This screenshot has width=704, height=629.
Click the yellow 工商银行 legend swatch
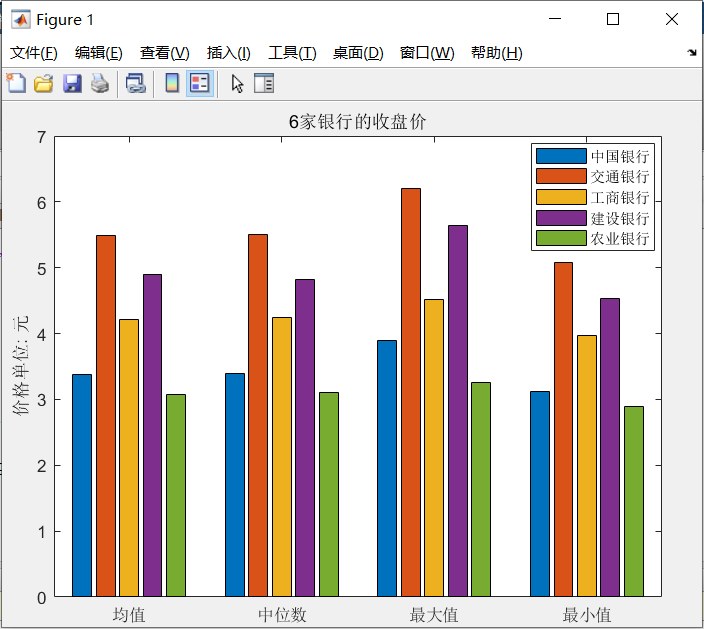pyautogui.click(x=561, y=197)
